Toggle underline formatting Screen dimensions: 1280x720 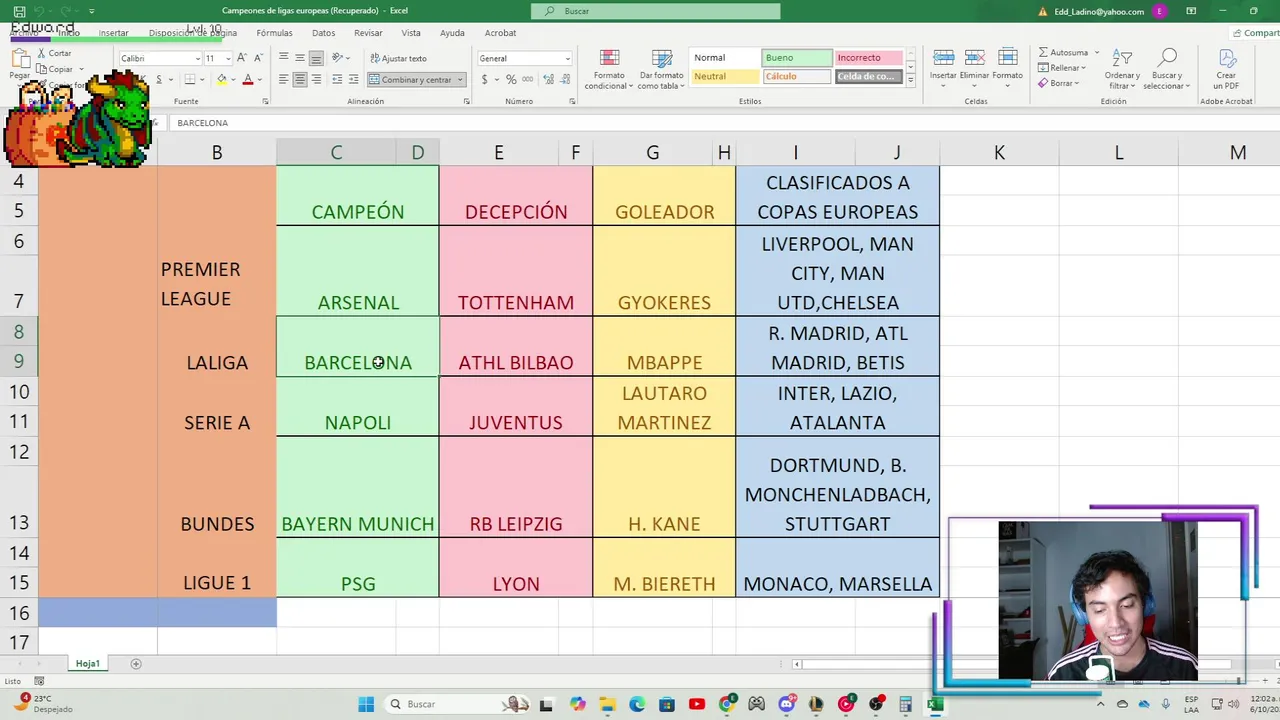click(x=158, y=79)
